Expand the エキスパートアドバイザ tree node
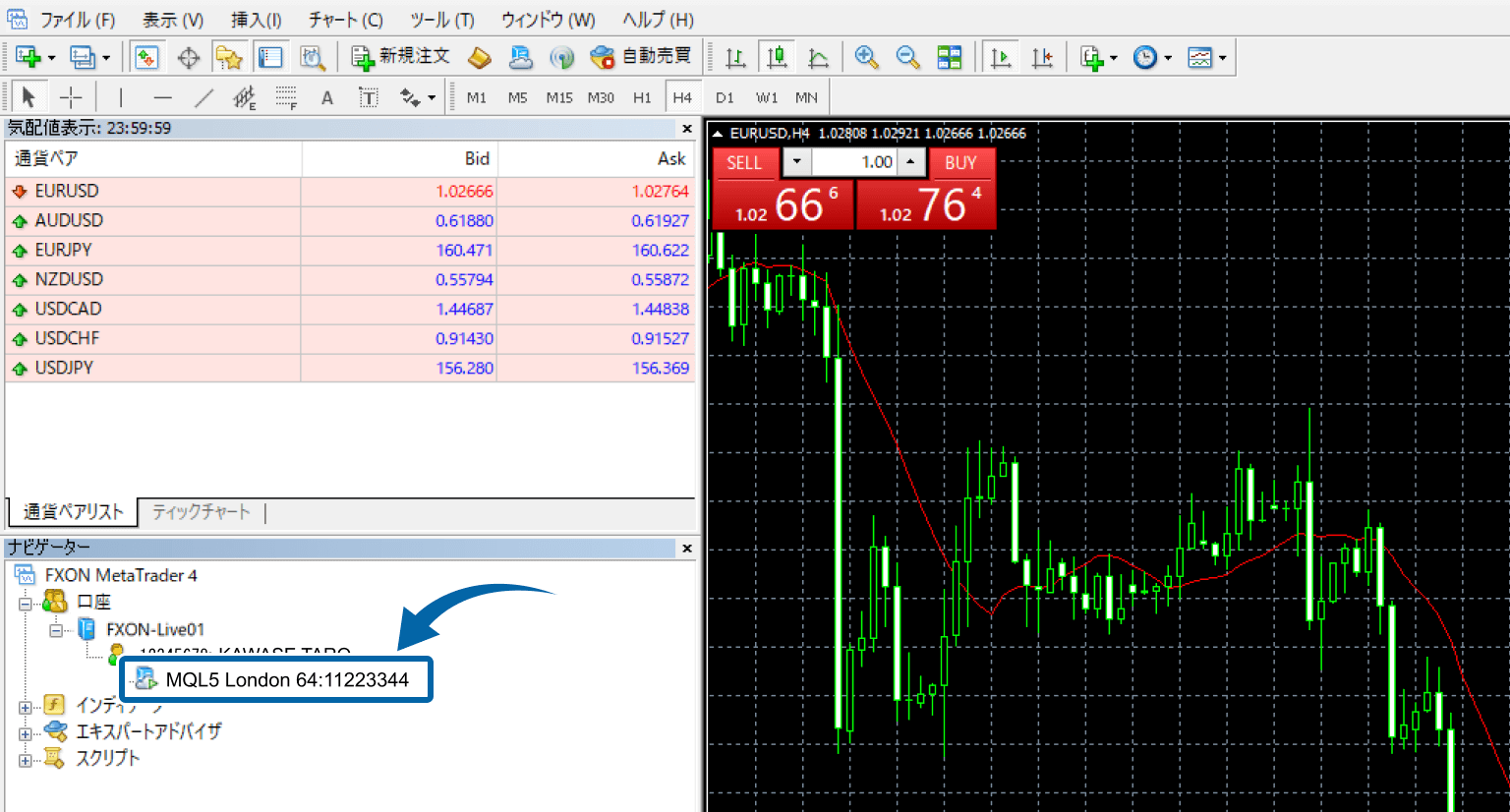1510x812 pixels. (x=26, y=733)
